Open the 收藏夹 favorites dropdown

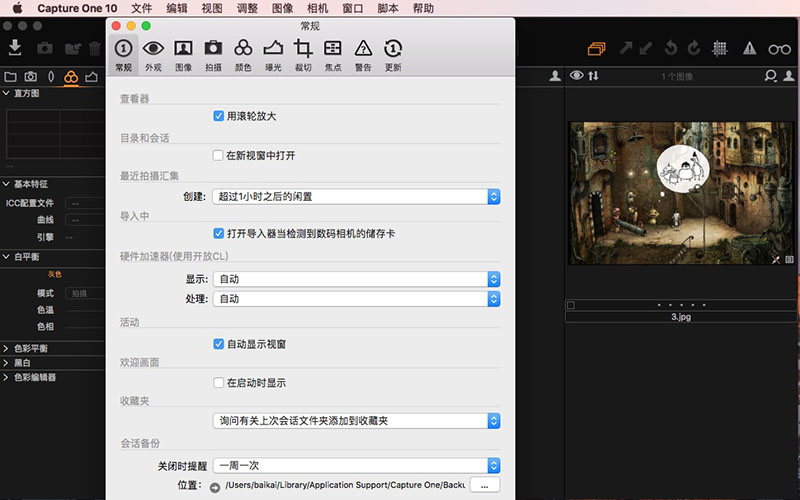click(356, 421)
